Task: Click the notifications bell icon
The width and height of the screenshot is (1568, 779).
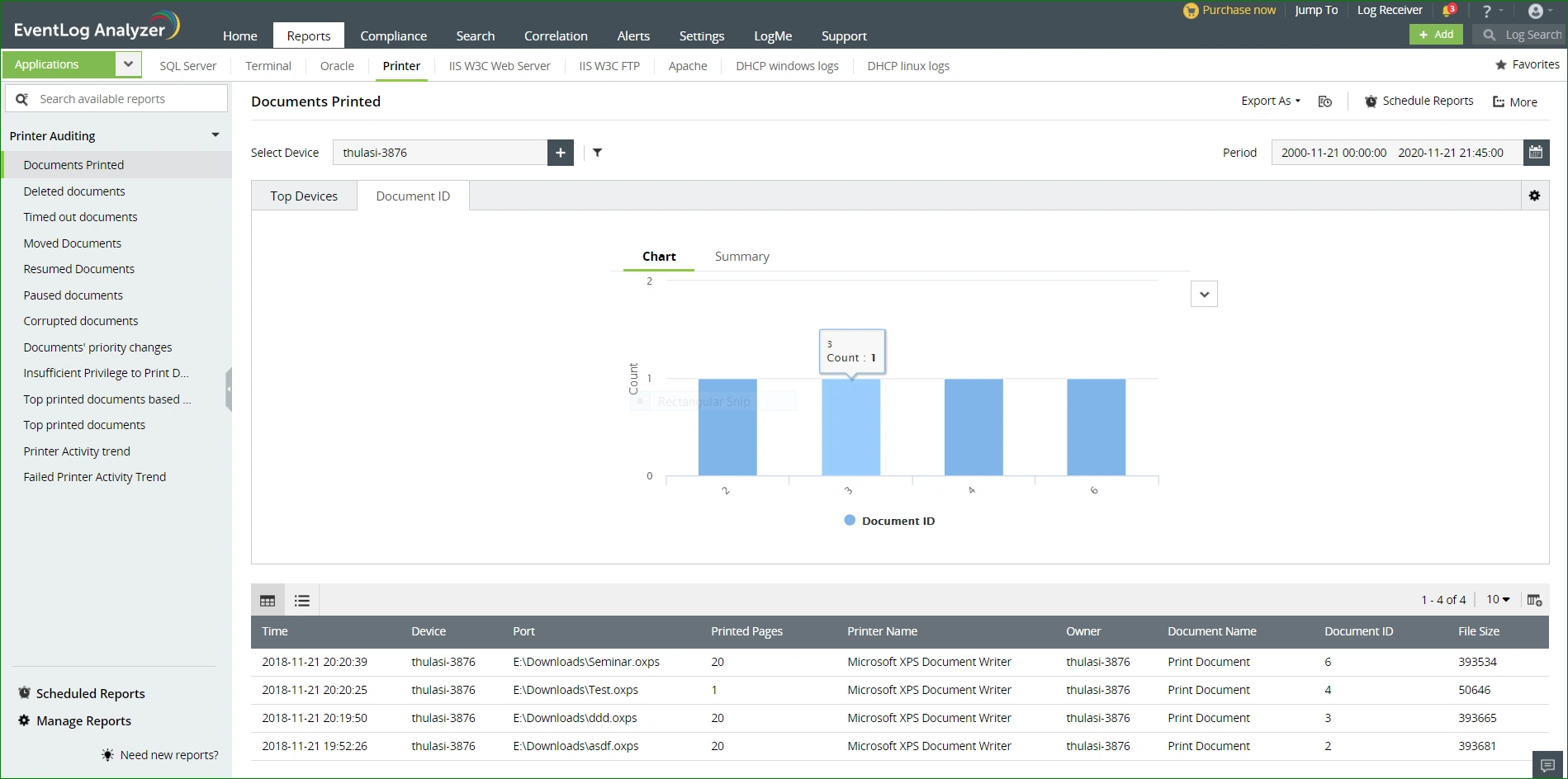Action: pos(1447,11)
